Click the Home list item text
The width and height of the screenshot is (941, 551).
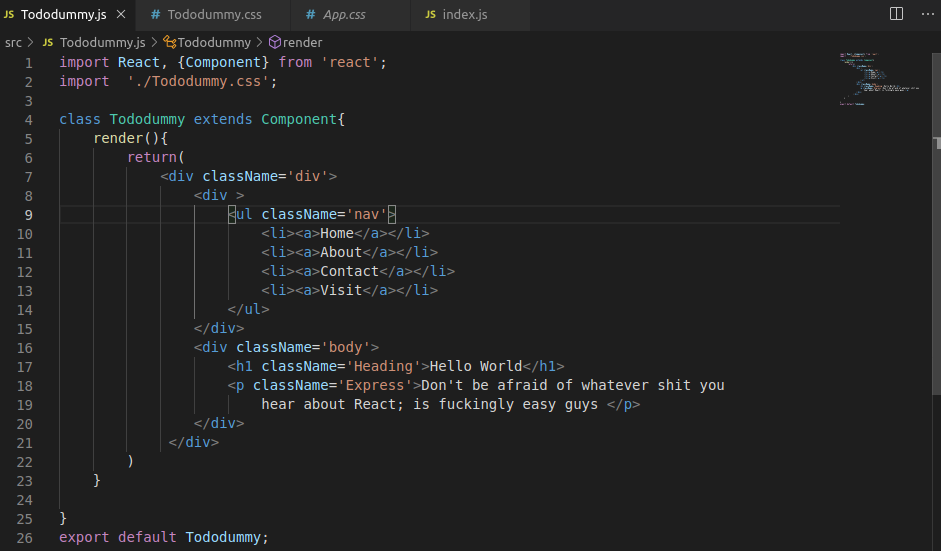point(337,233)
